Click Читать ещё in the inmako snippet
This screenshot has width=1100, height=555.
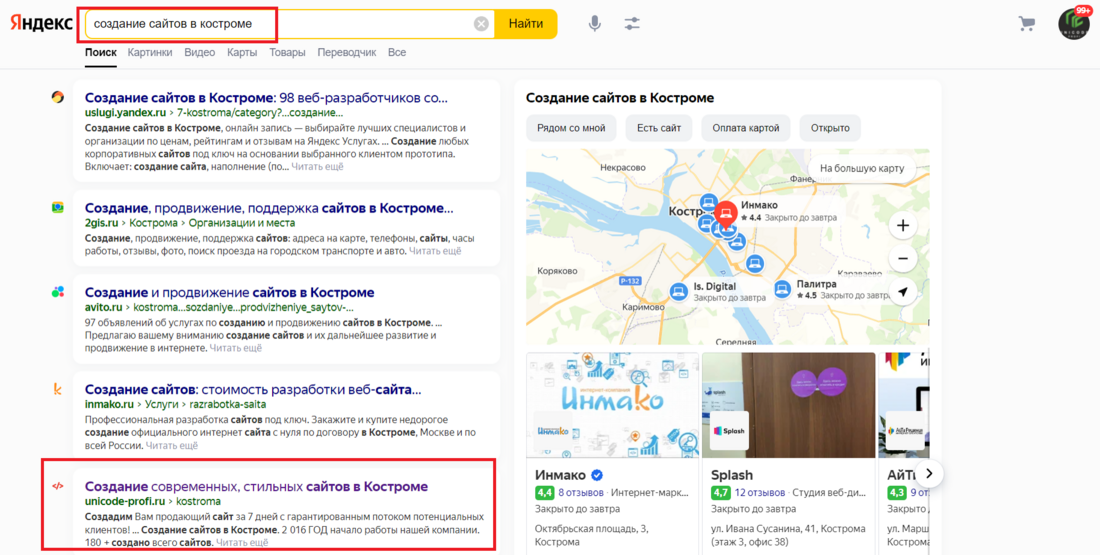172,446
